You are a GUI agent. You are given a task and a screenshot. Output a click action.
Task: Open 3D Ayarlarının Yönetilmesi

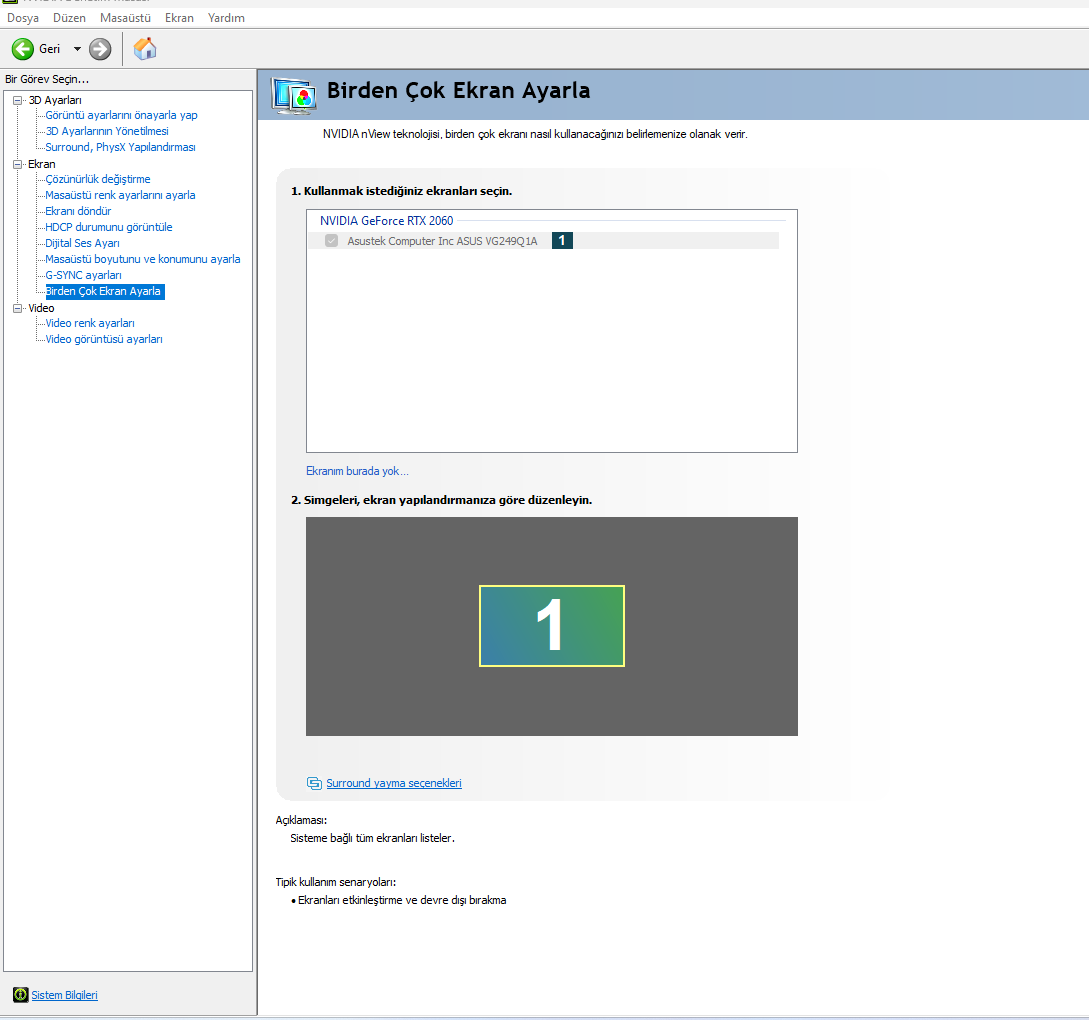coord(107,131)
